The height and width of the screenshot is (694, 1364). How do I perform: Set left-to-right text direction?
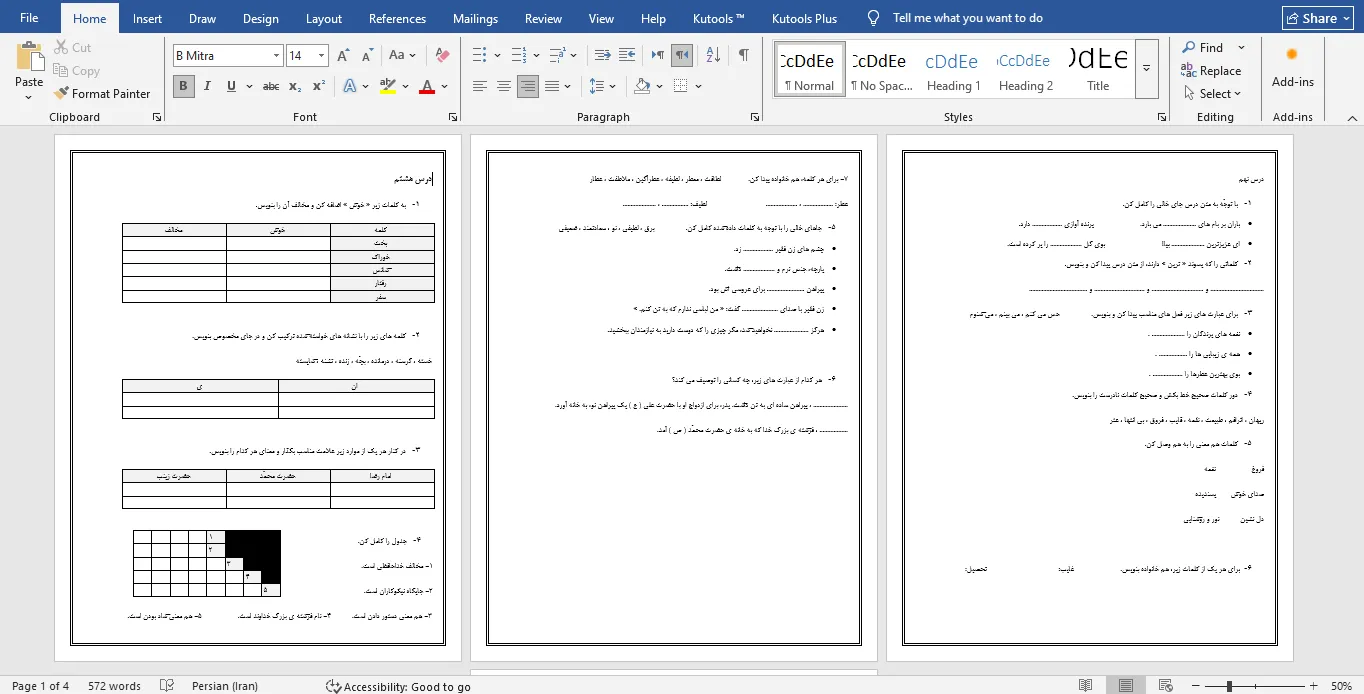coord(658,56)
